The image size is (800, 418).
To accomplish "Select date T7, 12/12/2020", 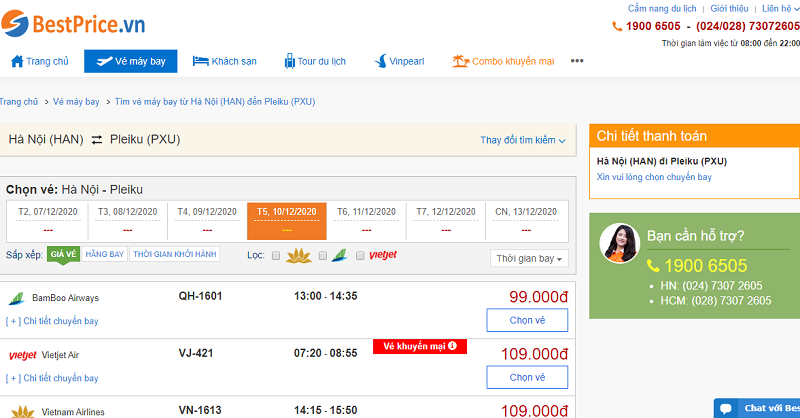I will pyautogui.click(x=446, y=220).
